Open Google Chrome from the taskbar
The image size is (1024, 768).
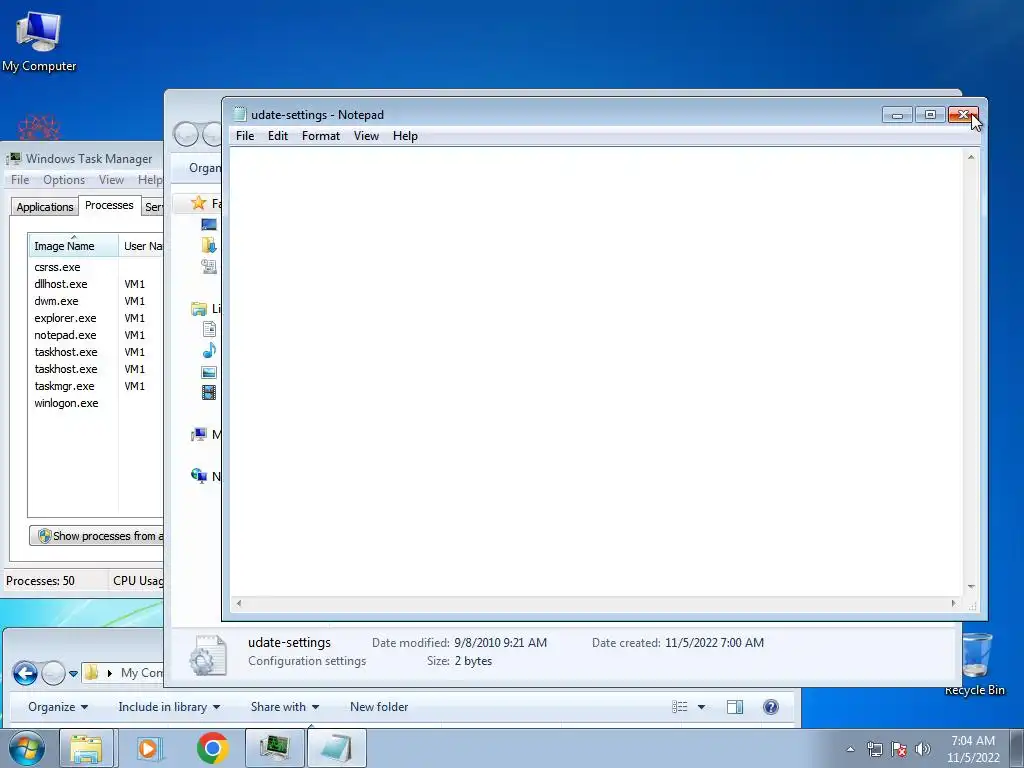pos(212,748)
